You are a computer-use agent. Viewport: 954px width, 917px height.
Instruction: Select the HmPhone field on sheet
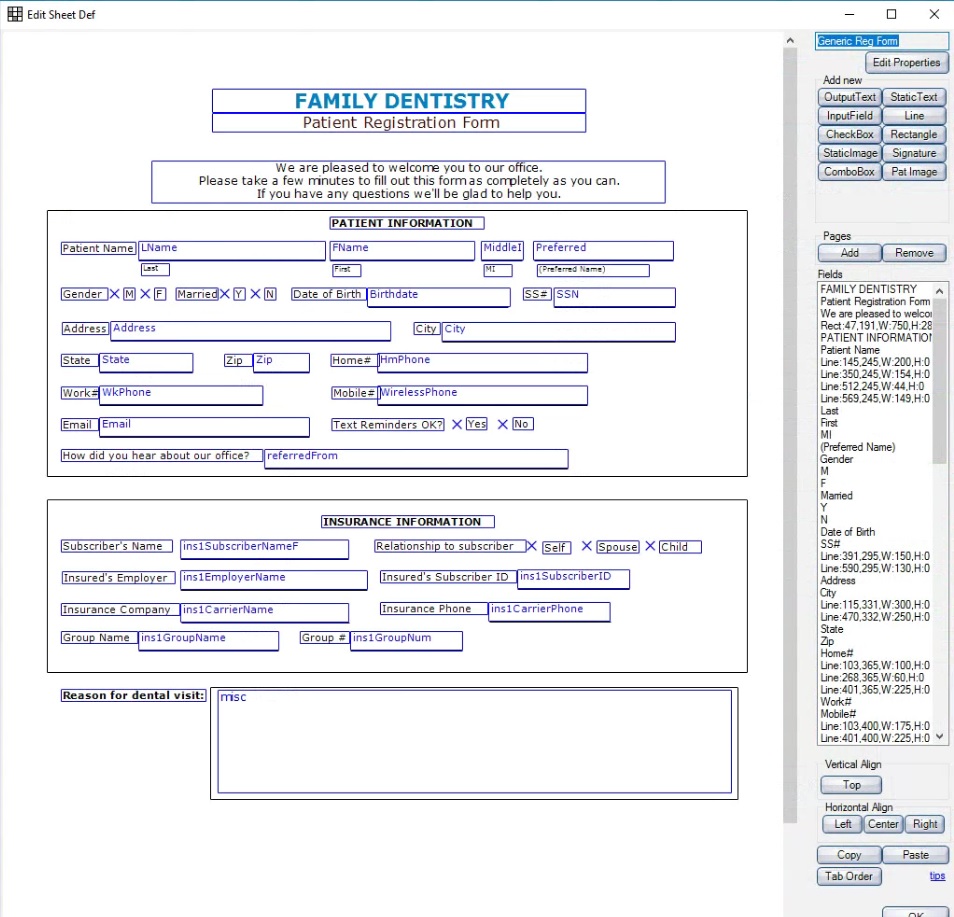pos(482,363)
